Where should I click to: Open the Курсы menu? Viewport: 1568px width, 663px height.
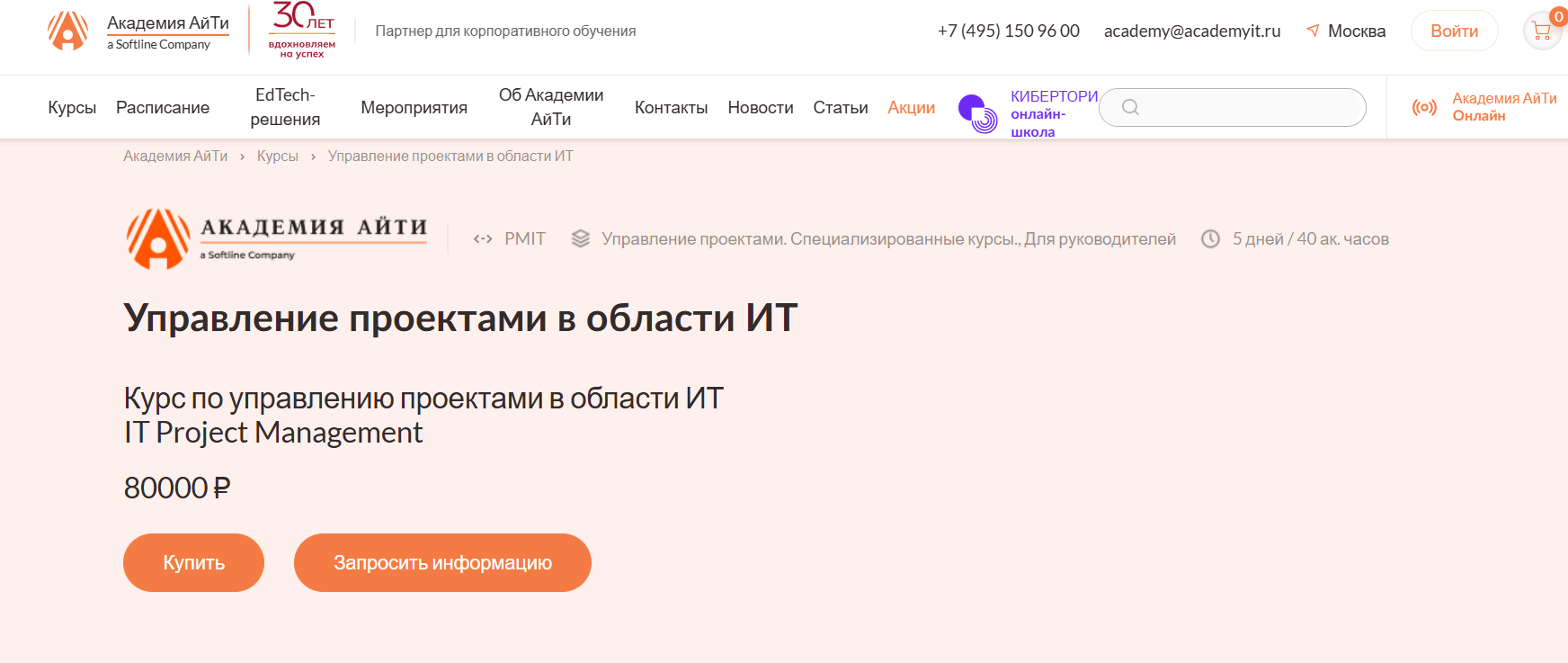point(72,107)
